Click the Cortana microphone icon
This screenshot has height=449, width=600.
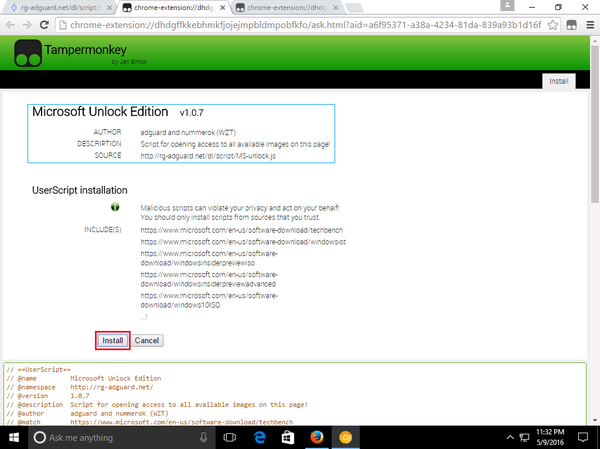[x=203, y=438]
